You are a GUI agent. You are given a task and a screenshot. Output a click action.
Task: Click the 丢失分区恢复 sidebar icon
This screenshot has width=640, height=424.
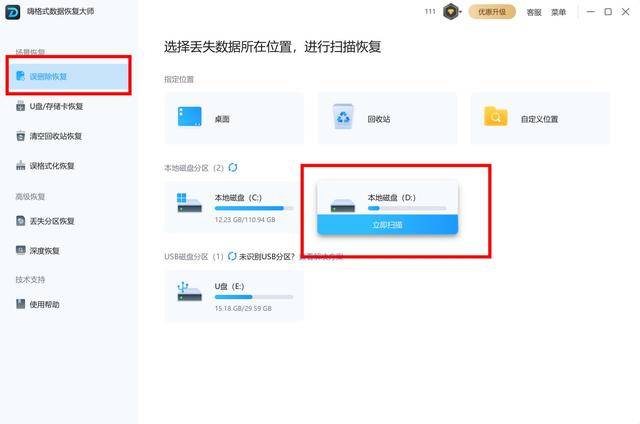pyautogui.click(x=21, y=221)
